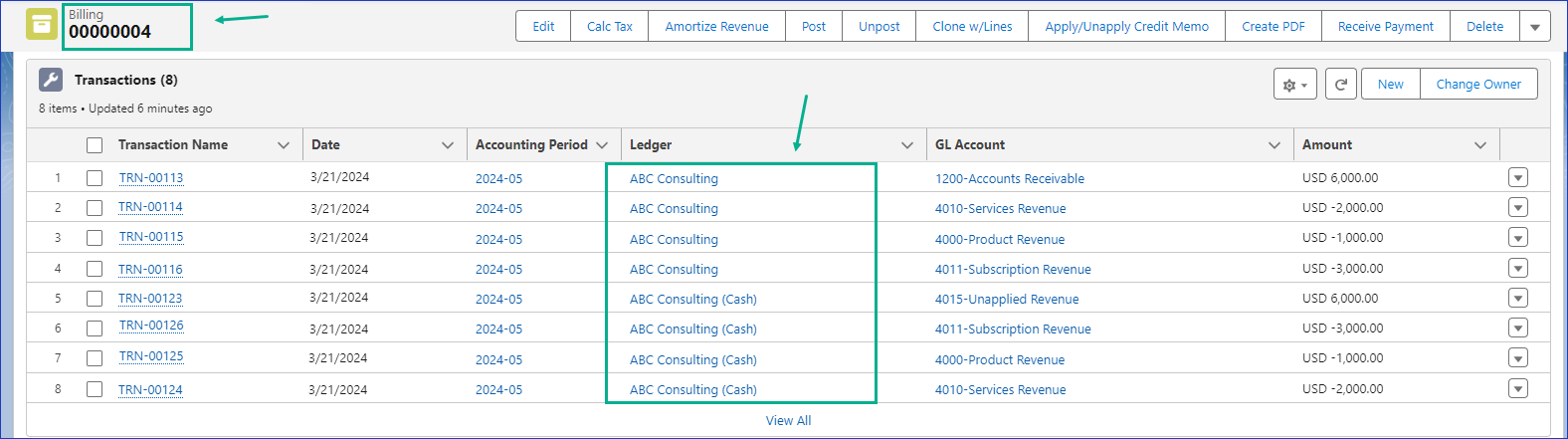Open the Ledger column dropdown
This screenshot has width=1568, height=439.
pos(906,145)
